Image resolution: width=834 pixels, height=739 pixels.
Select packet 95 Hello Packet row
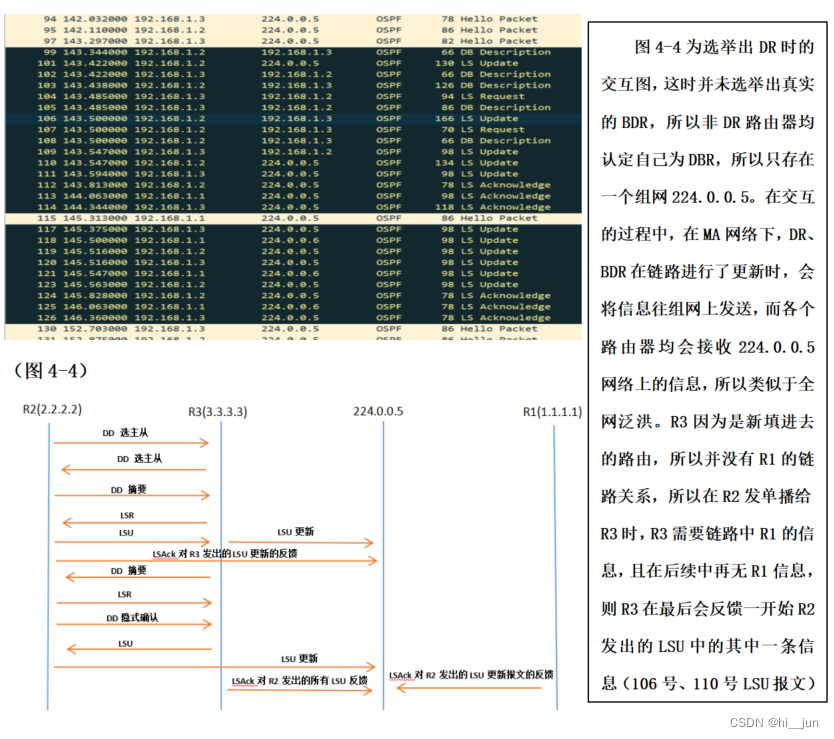pos(293,30)
